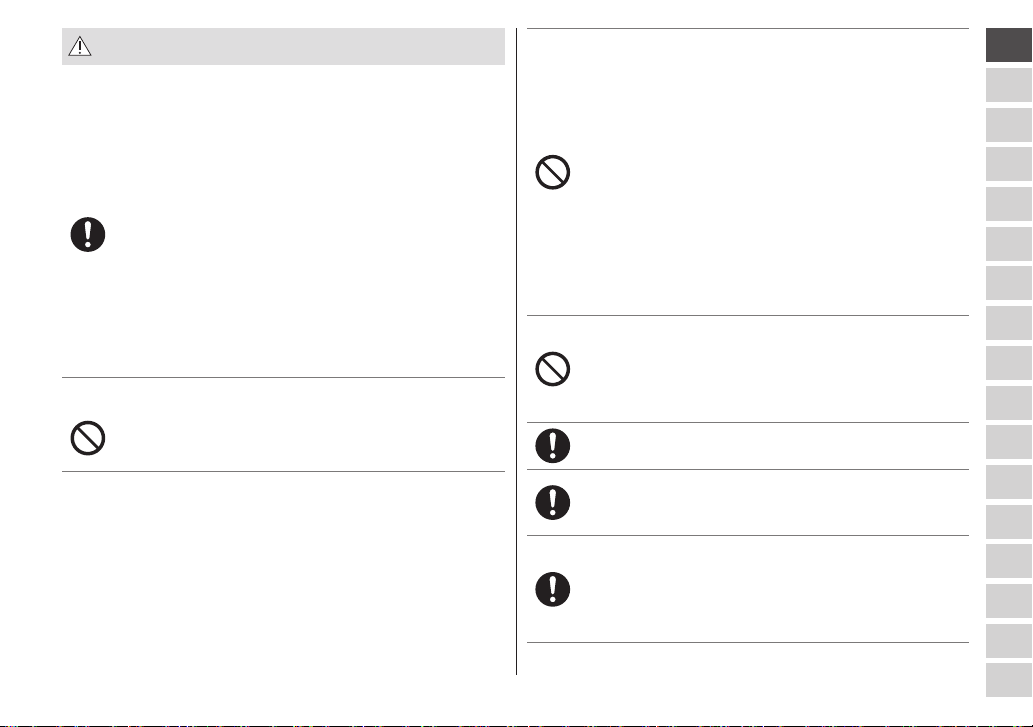Image resolution: width=1033 pixels, height=727 pixels.
Task: Click the warning triangle icon in the grey header
Action: click(80, 46)
